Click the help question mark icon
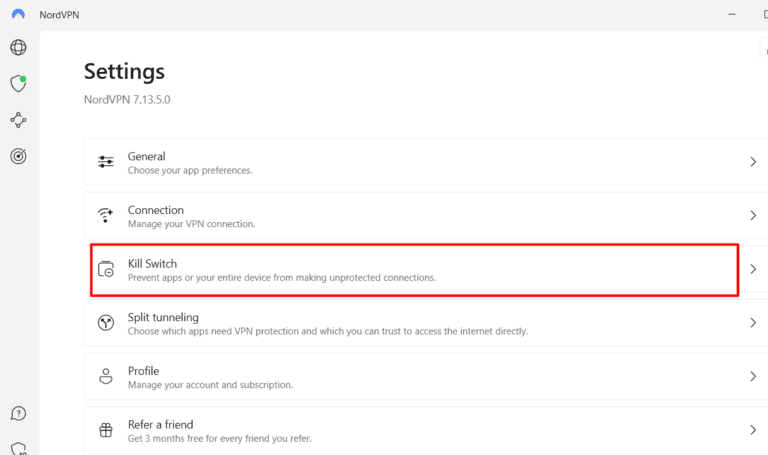 coord(18,413)
